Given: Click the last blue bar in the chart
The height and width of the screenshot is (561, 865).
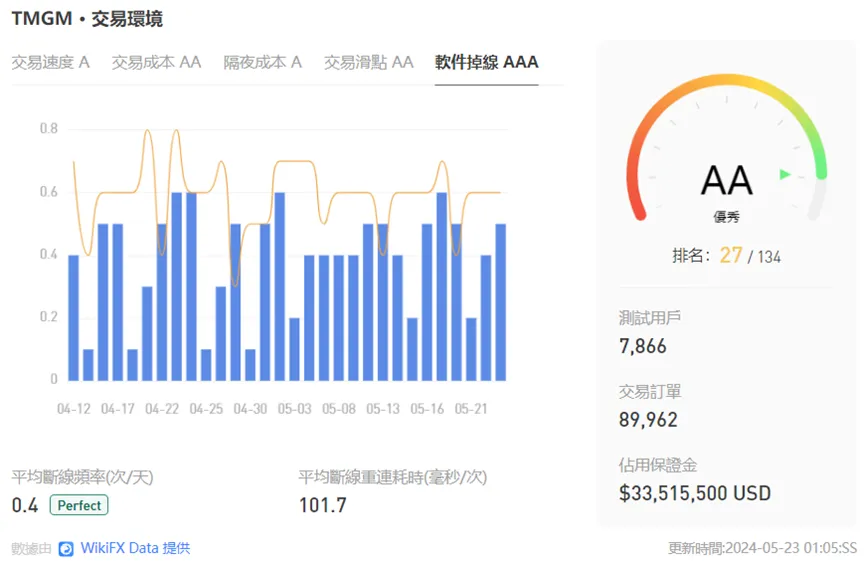Looking at the screenshot, I should click(x=501, y=302).
